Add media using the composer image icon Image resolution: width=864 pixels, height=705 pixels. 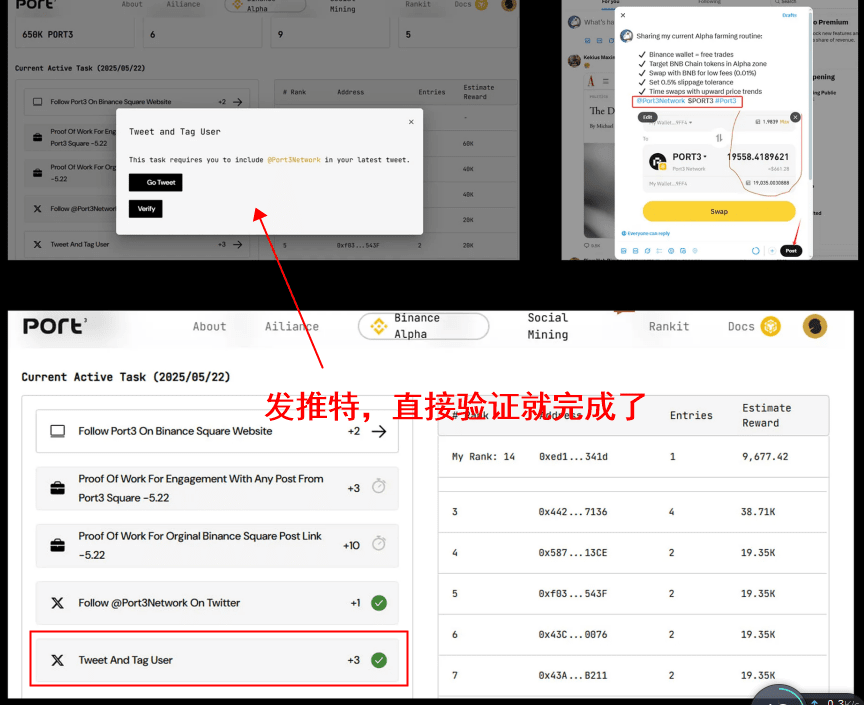click(x=624, y=251)
